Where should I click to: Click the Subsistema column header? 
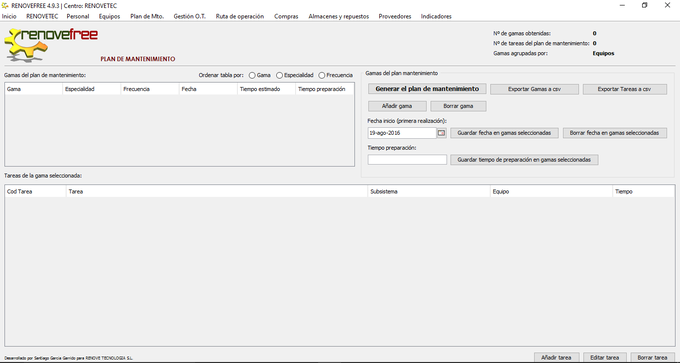pos(429,191)
